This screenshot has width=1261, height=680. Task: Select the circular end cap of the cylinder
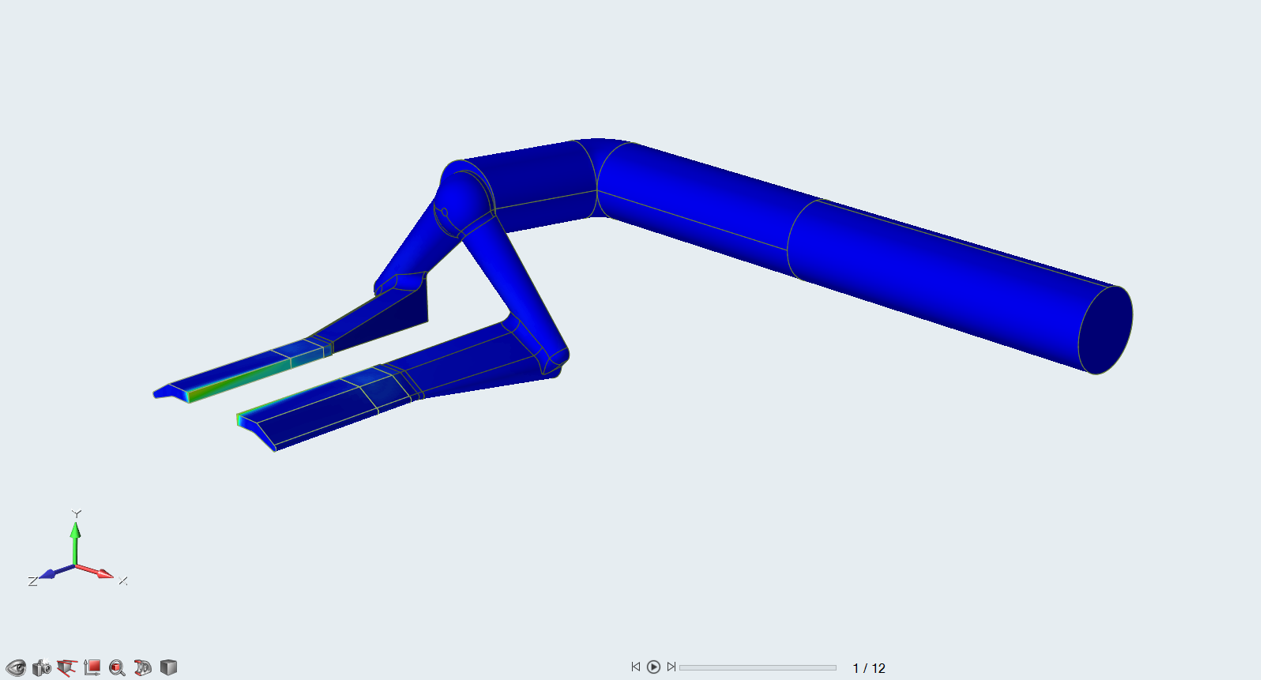1106,330
